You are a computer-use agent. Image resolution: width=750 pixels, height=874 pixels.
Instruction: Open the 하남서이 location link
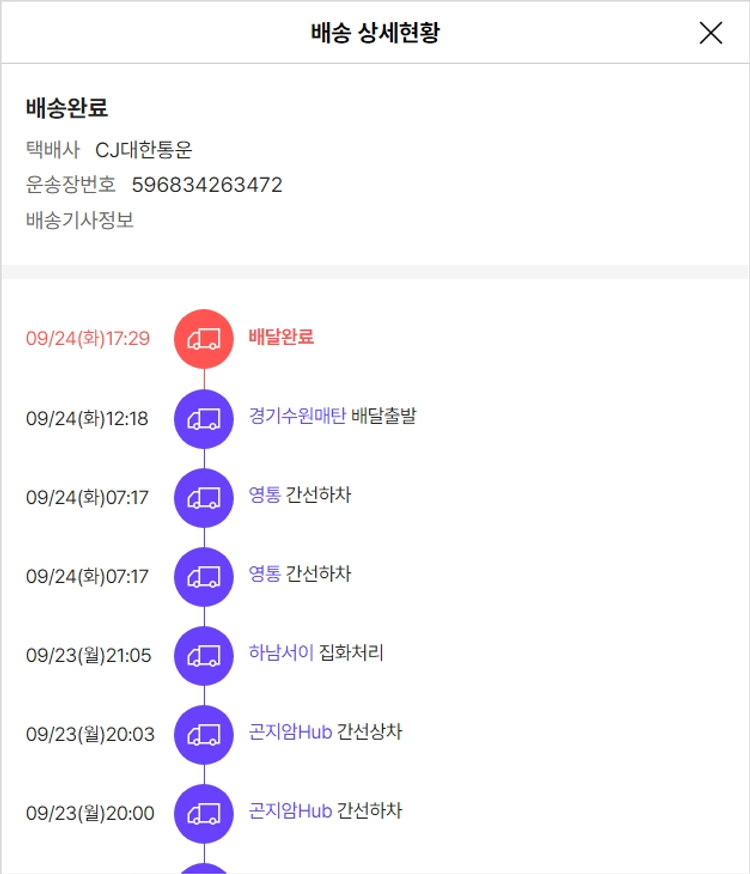pos(281,653)
